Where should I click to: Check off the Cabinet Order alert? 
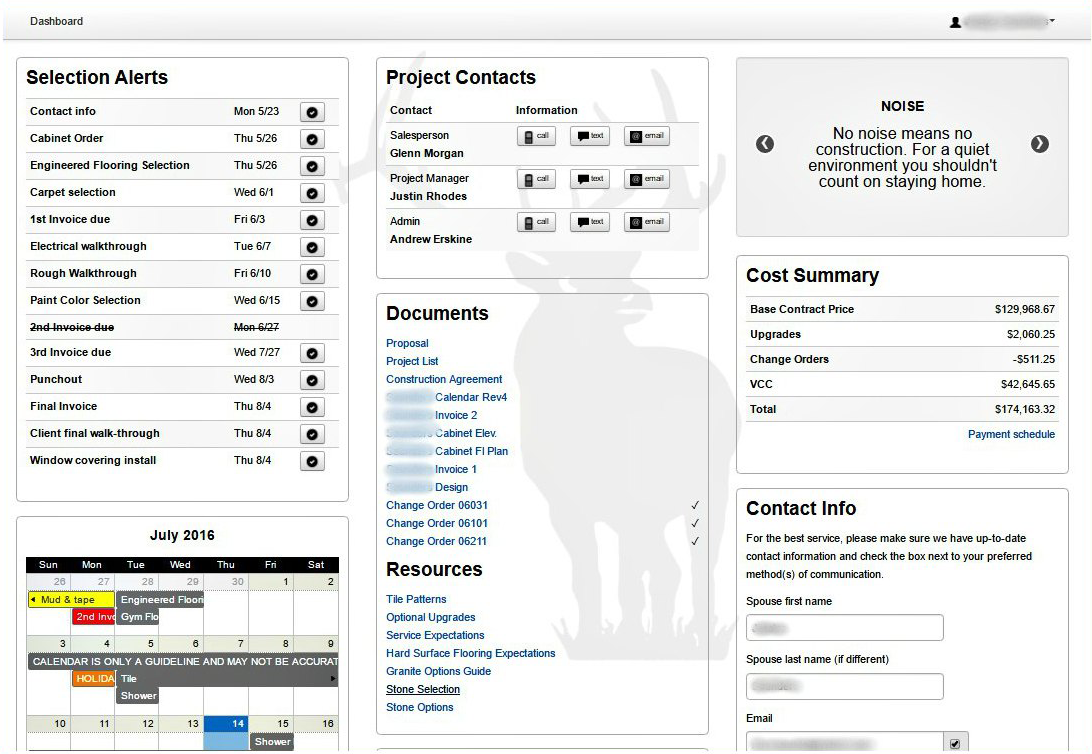312,139
